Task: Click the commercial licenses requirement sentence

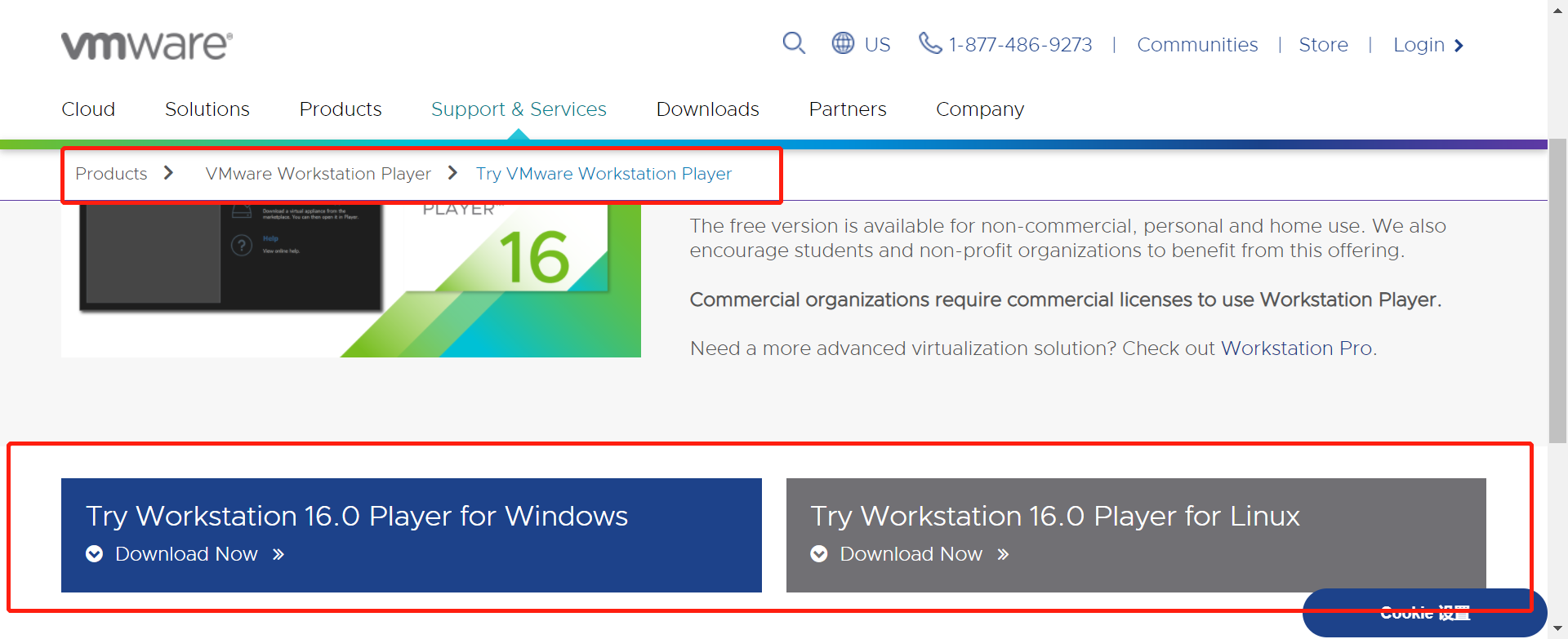Action: pyautogui.click(x=1066, y=300)
